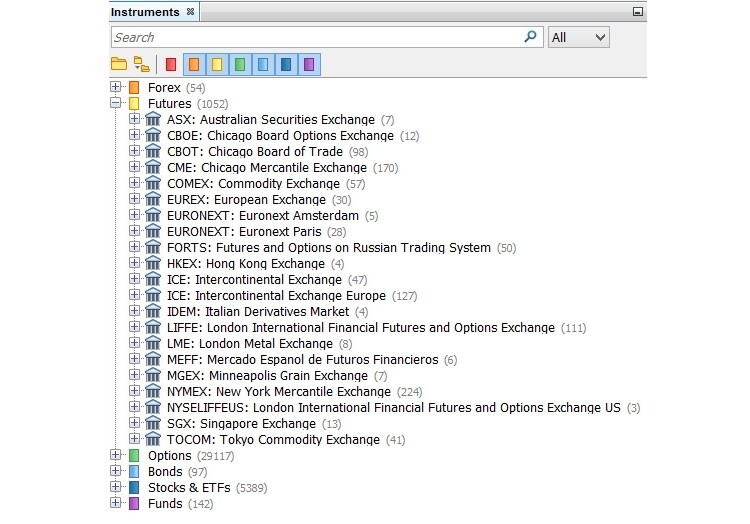This screenshot has height=524, width=750.
Task: Click the CBOE exchange building icon
Action: pos(153,135)
